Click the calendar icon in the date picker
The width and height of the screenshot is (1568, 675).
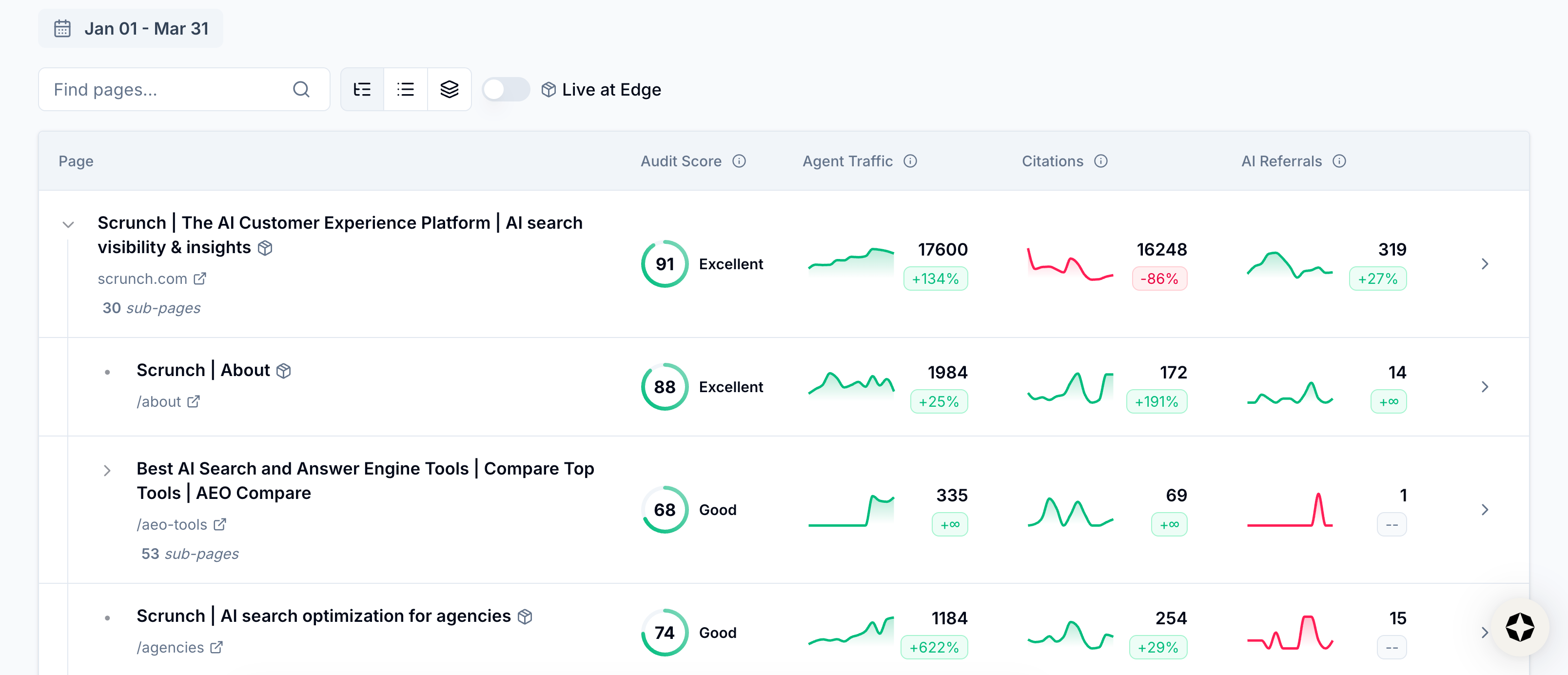62,29
